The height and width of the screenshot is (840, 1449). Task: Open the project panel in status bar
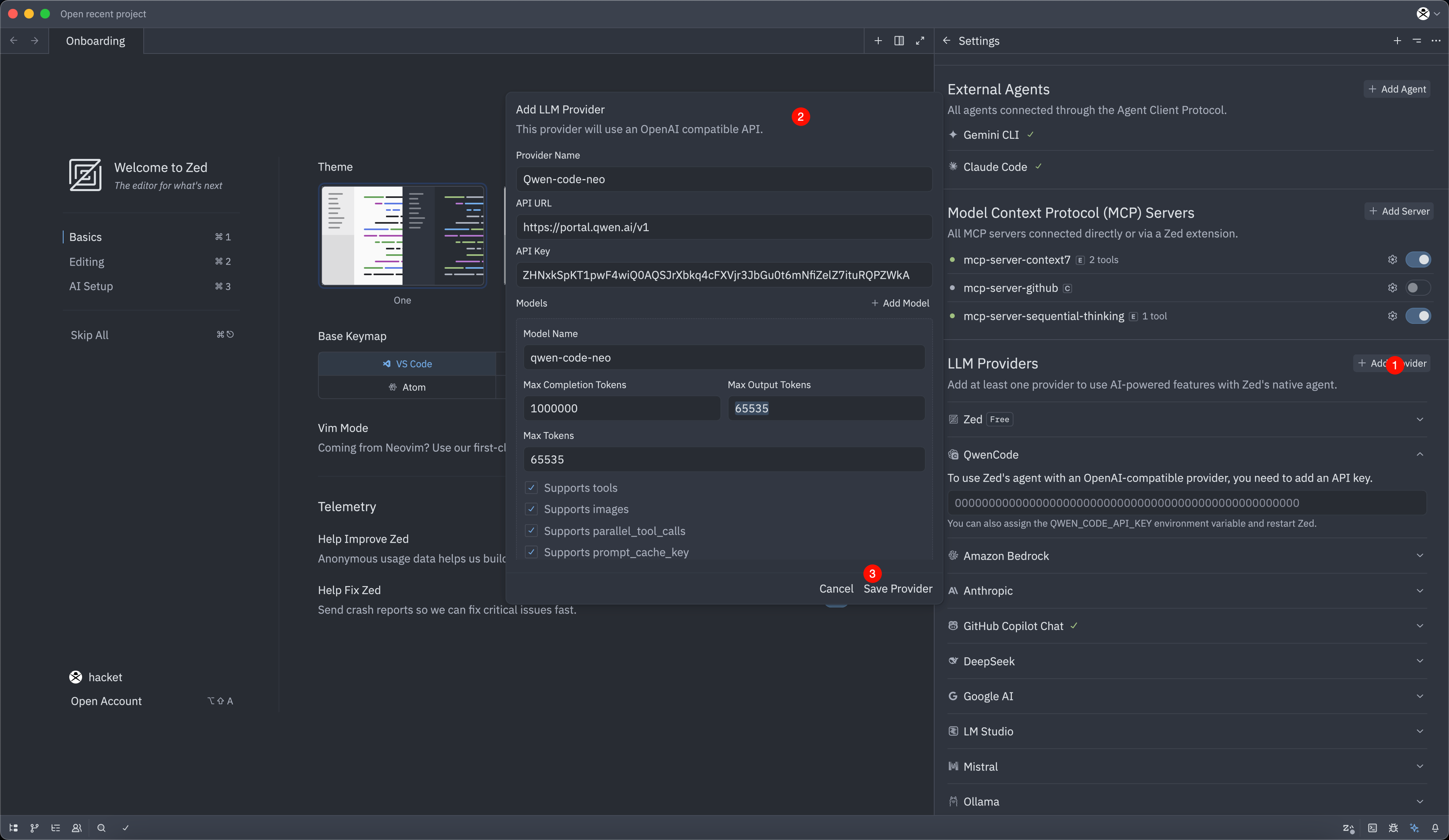pyautogui.click(x=14, y=828)
